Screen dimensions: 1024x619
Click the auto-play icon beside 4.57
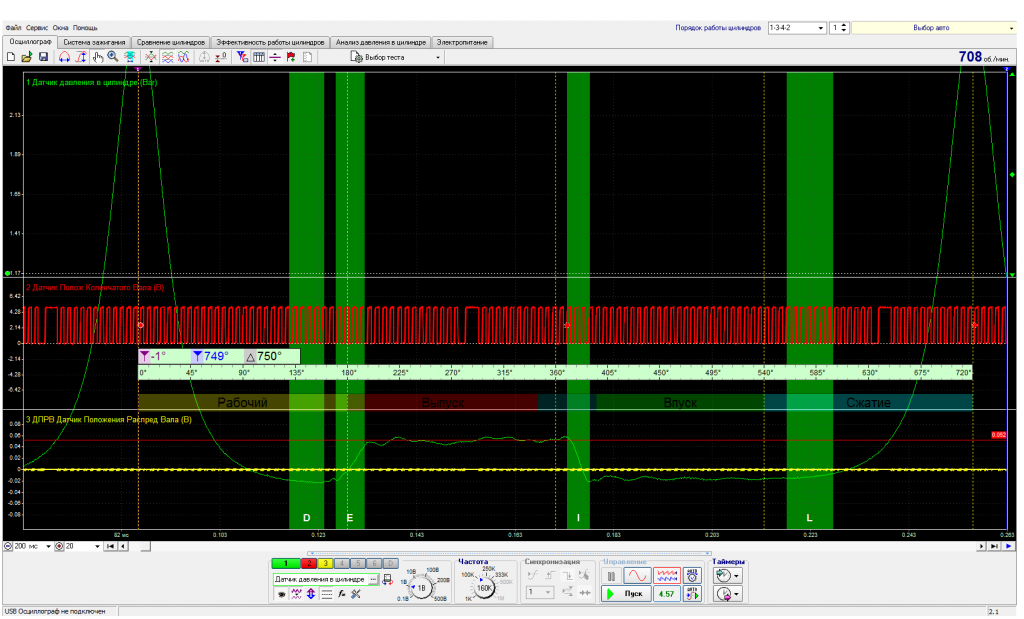692,594
